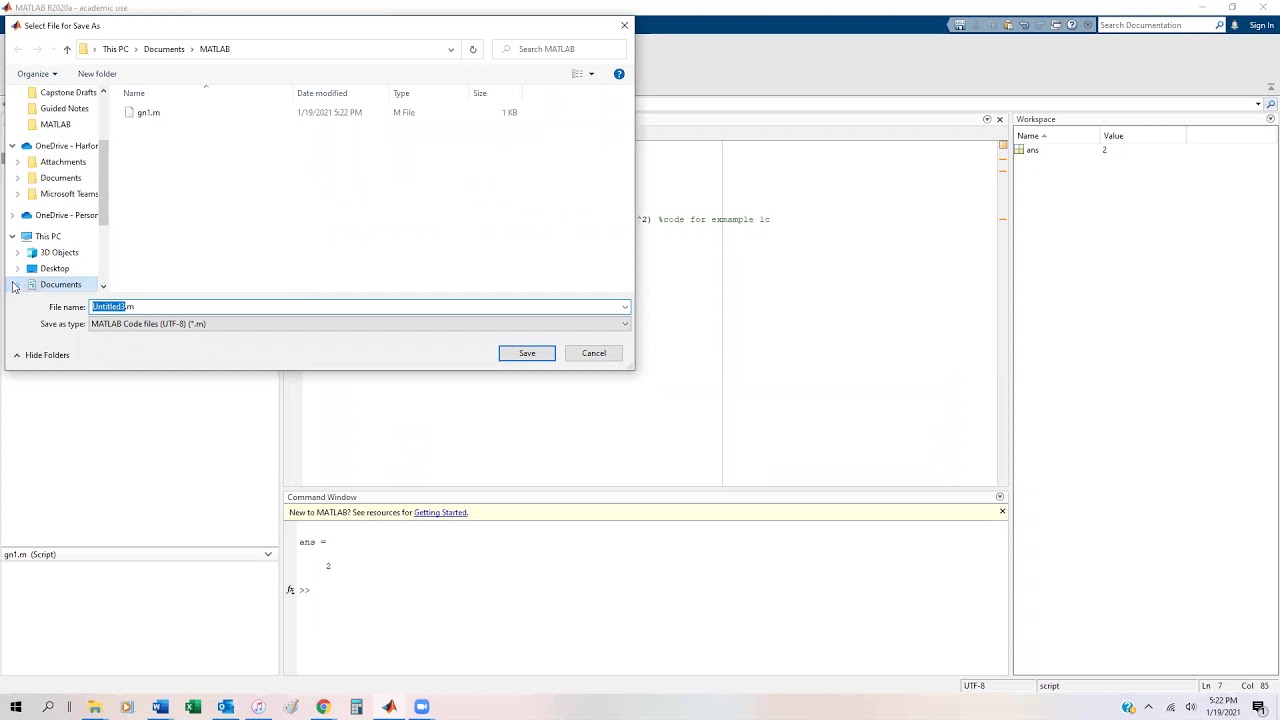
Task: Open Outlook from taskbar
Action: click(x=226, y=707)
